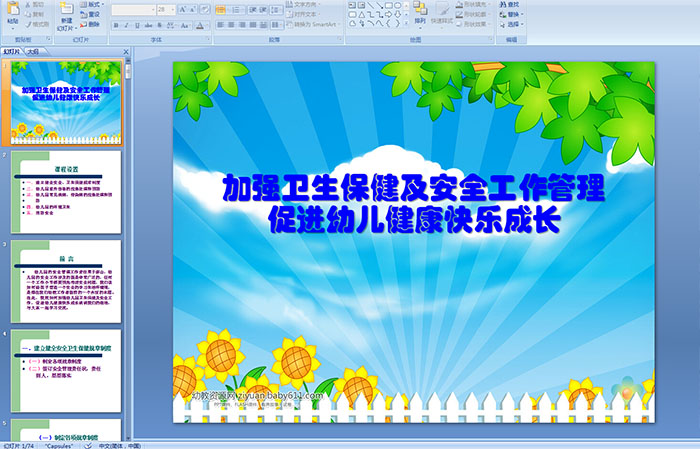Select the Right Arrow block shape

pos(388,15)
